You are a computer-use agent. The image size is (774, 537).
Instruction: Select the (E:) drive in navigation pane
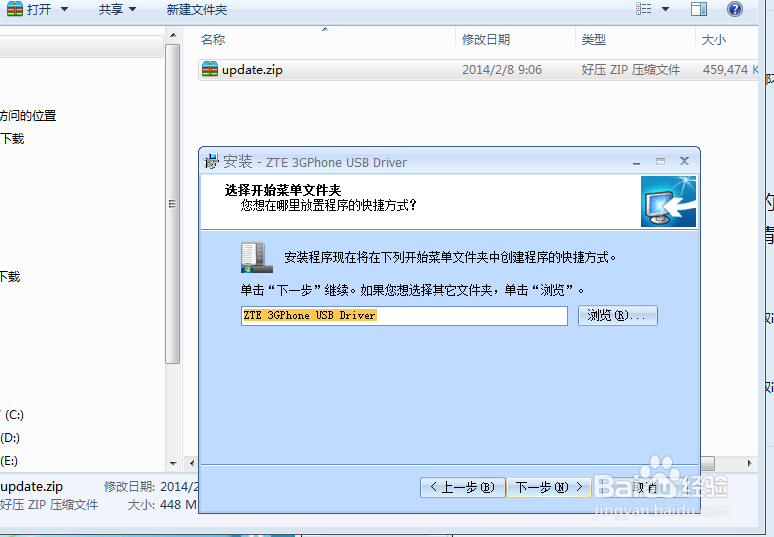click(x=9, y=461)
